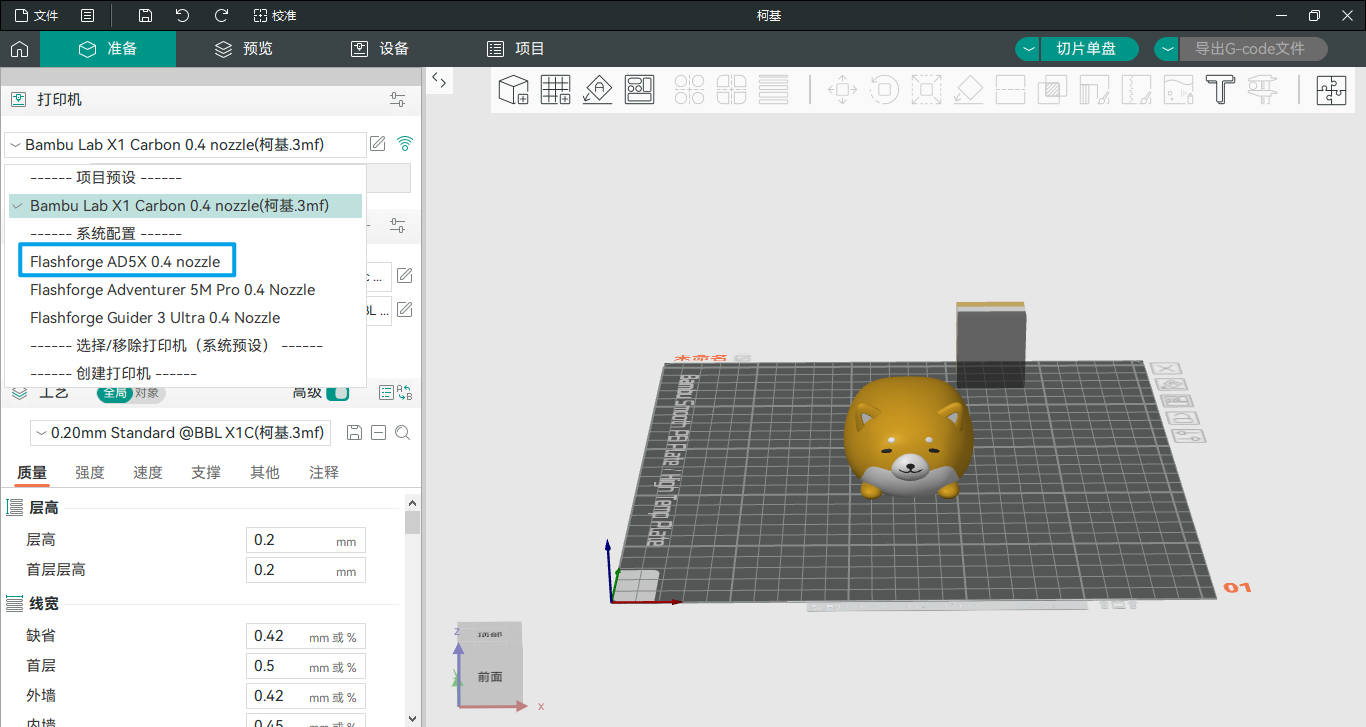This screenshot has height=727, width=1366.
Task: Click the Split to objects icon
Action: coord(689,90)
